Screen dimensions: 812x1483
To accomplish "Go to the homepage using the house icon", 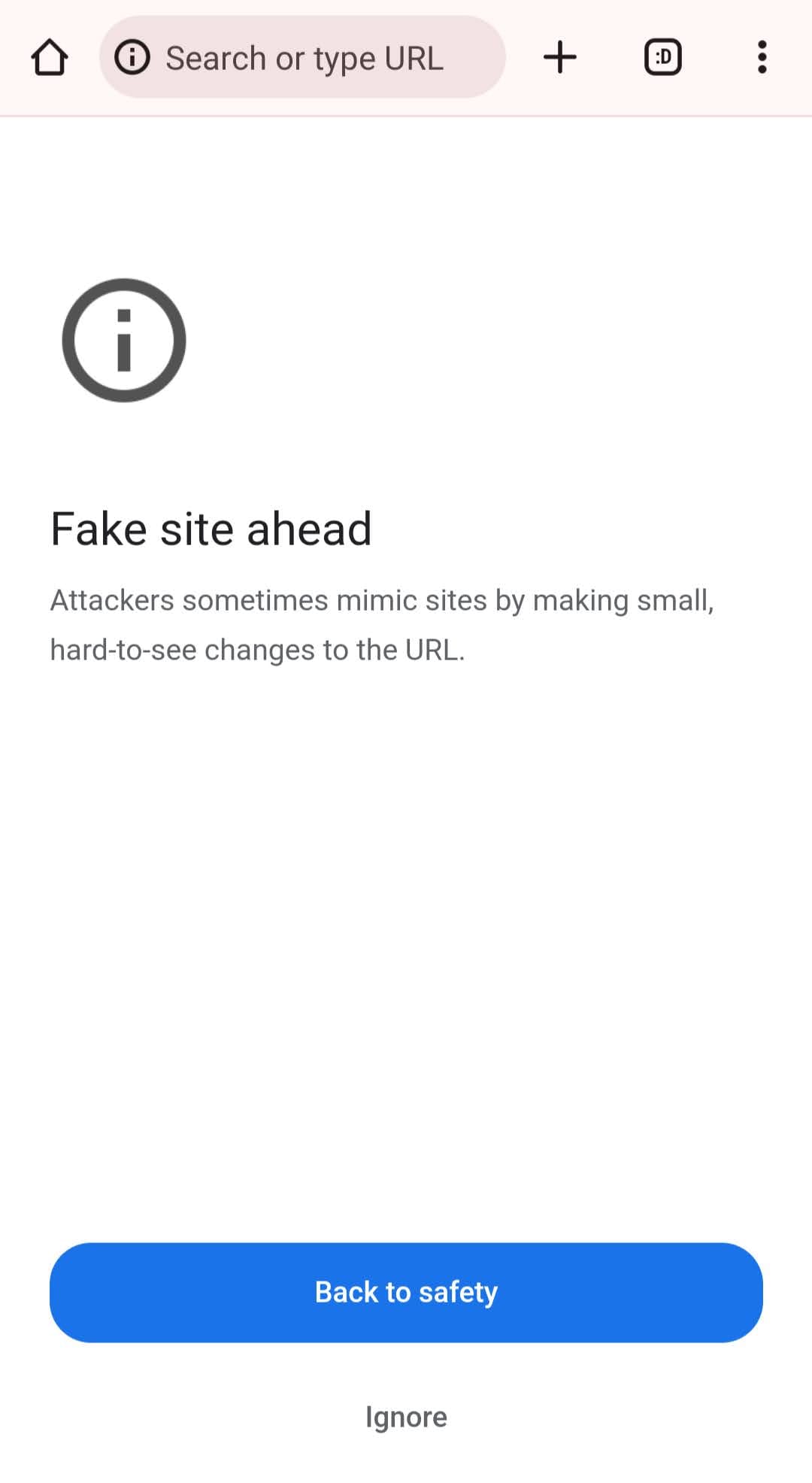I will [50, 57].
